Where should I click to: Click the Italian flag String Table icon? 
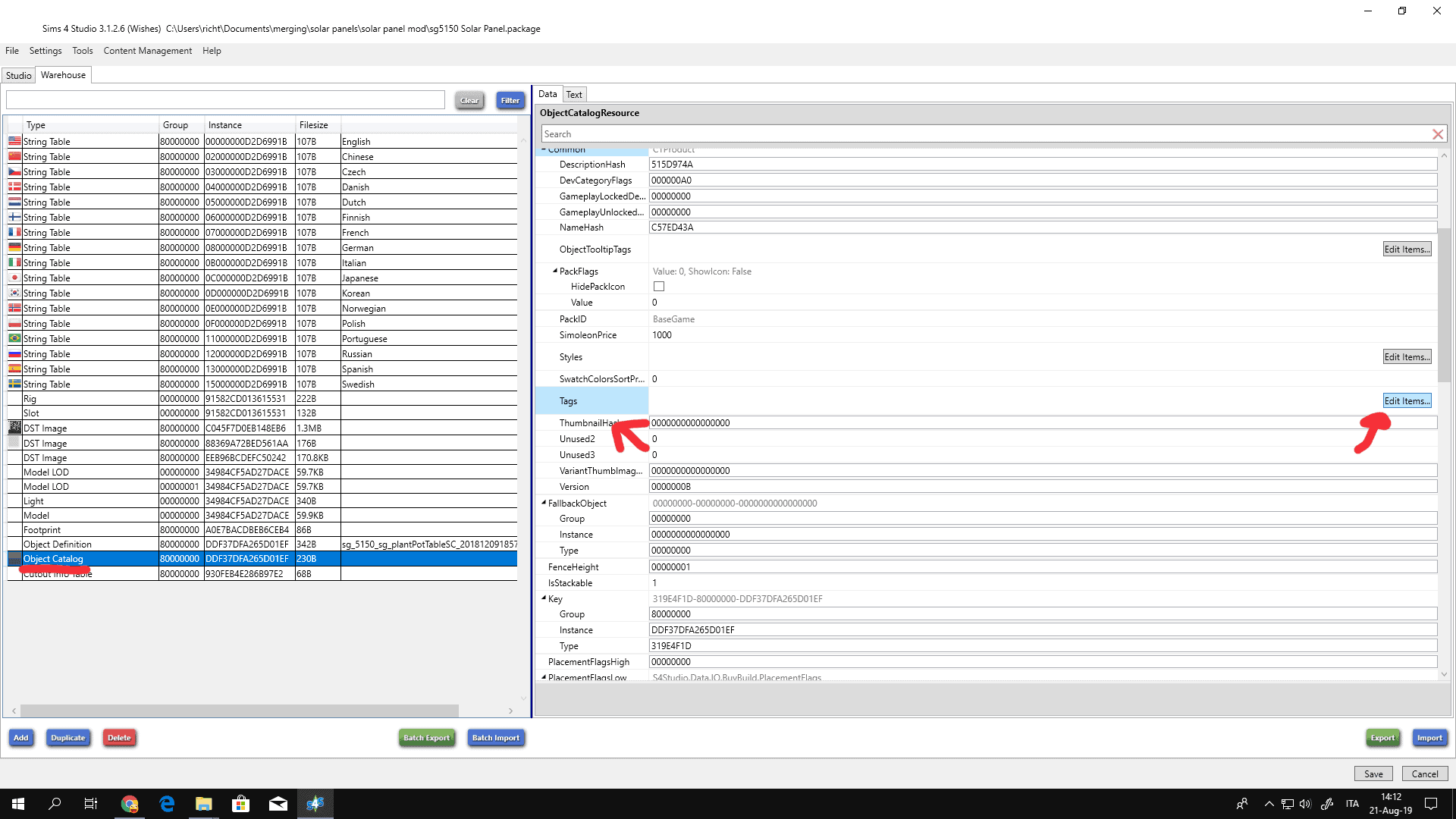coord(14,262)
